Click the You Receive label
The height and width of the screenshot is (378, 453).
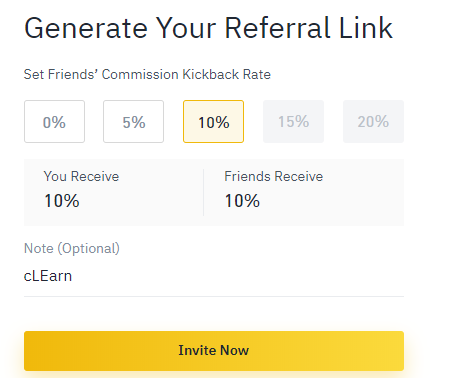click(x=81, y=176)
